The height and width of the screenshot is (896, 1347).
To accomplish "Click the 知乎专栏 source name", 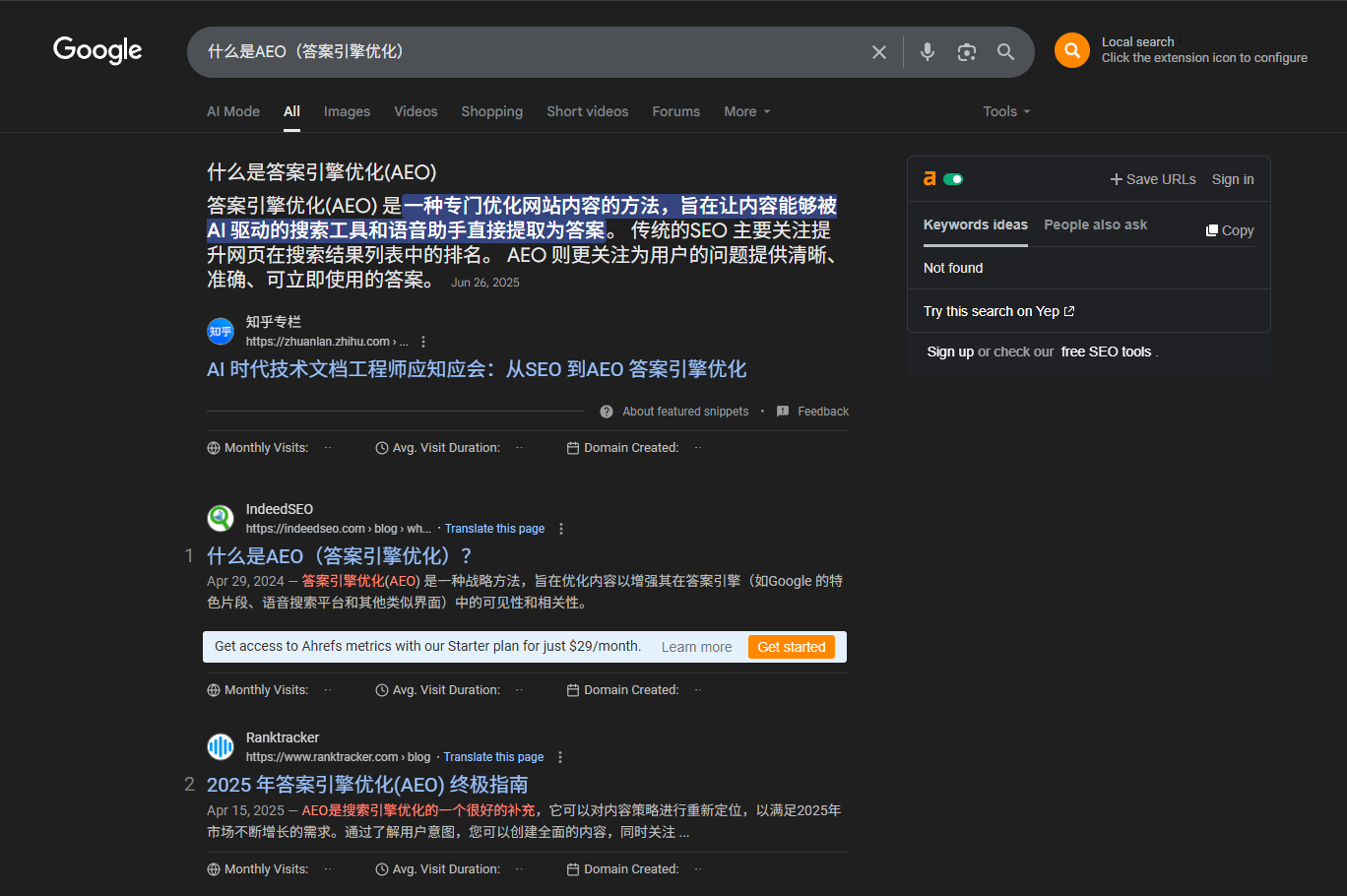I will [274, 322].
